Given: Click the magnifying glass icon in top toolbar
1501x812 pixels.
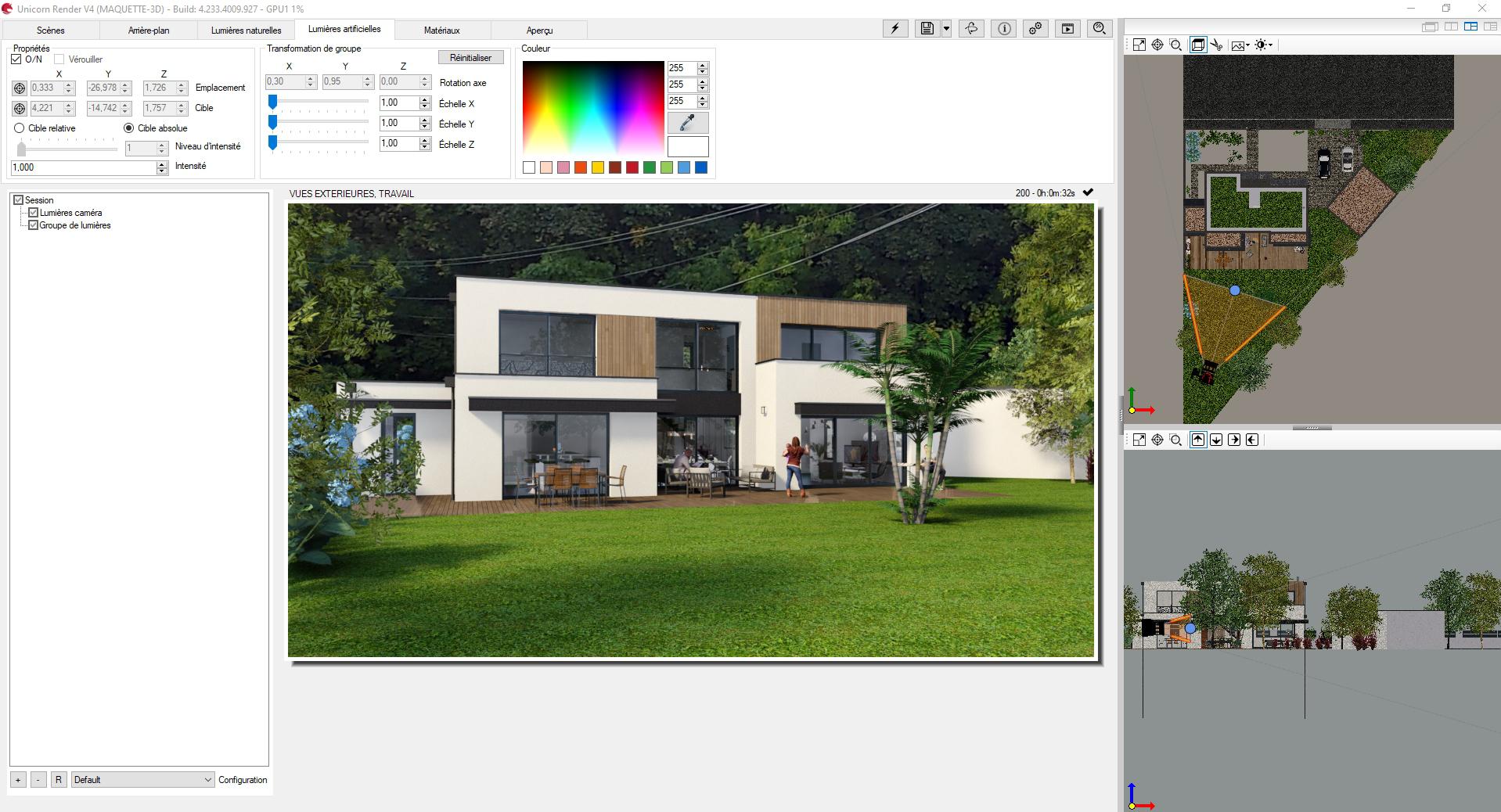Looking at the screenshot, I should tap(1099, 29).
